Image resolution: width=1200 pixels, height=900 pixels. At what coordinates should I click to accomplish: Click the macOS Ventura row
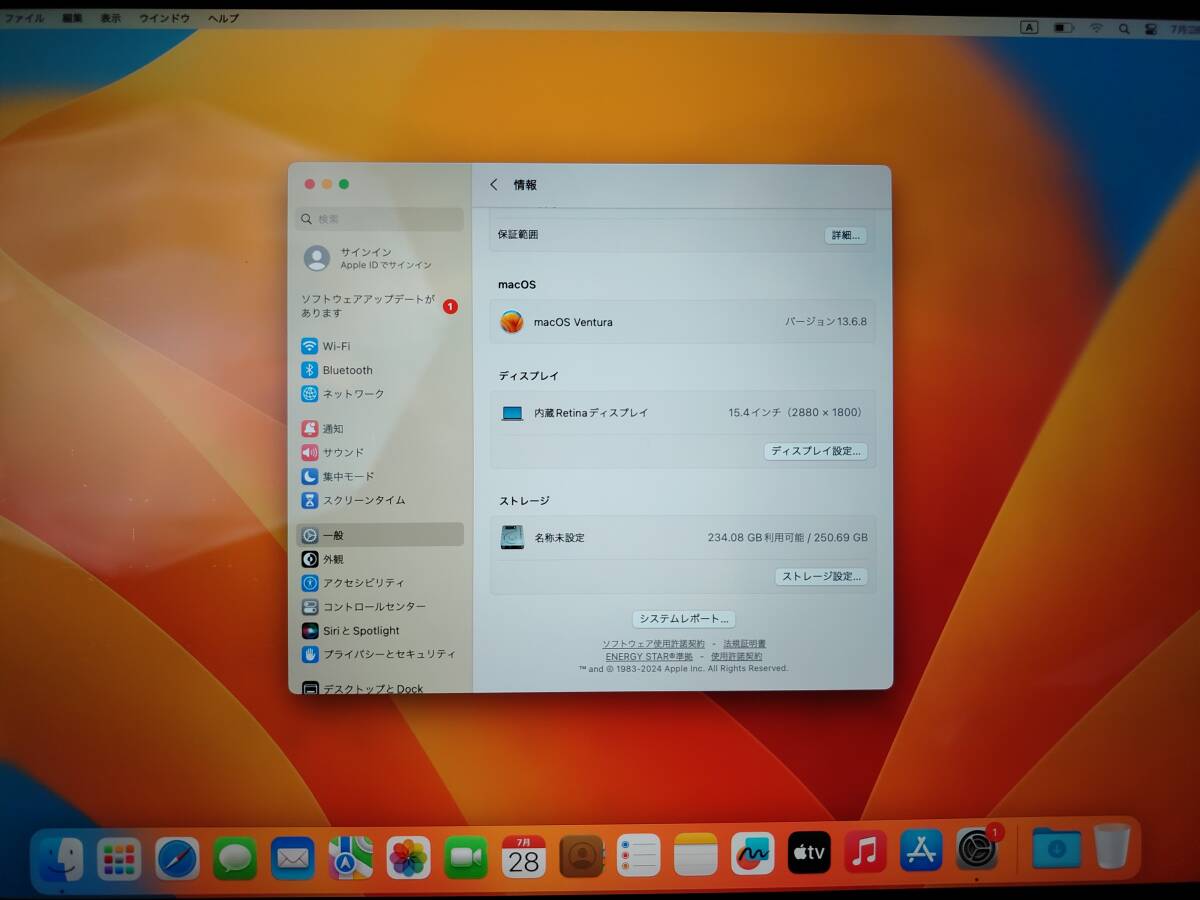(x=683, y=322)
